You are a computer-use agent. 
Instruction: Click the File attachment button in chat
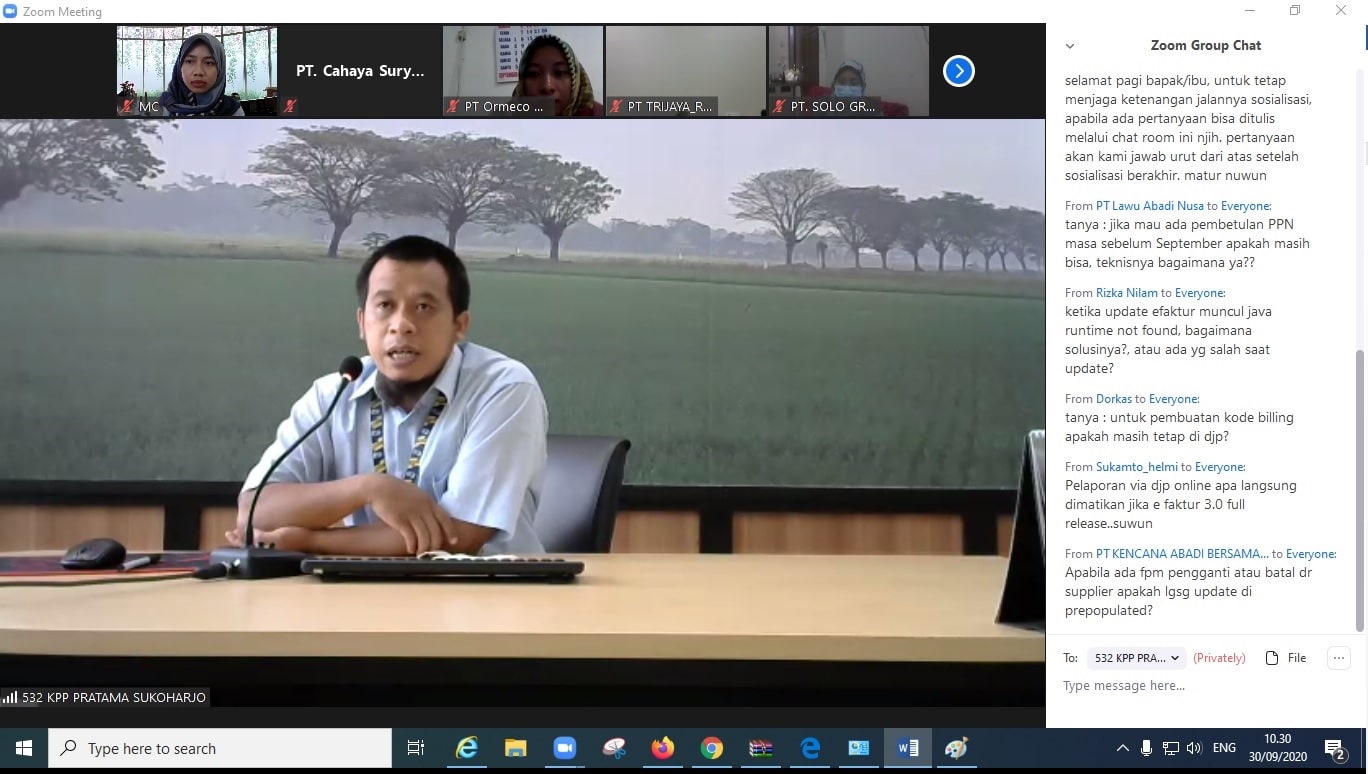point(1286,658)
